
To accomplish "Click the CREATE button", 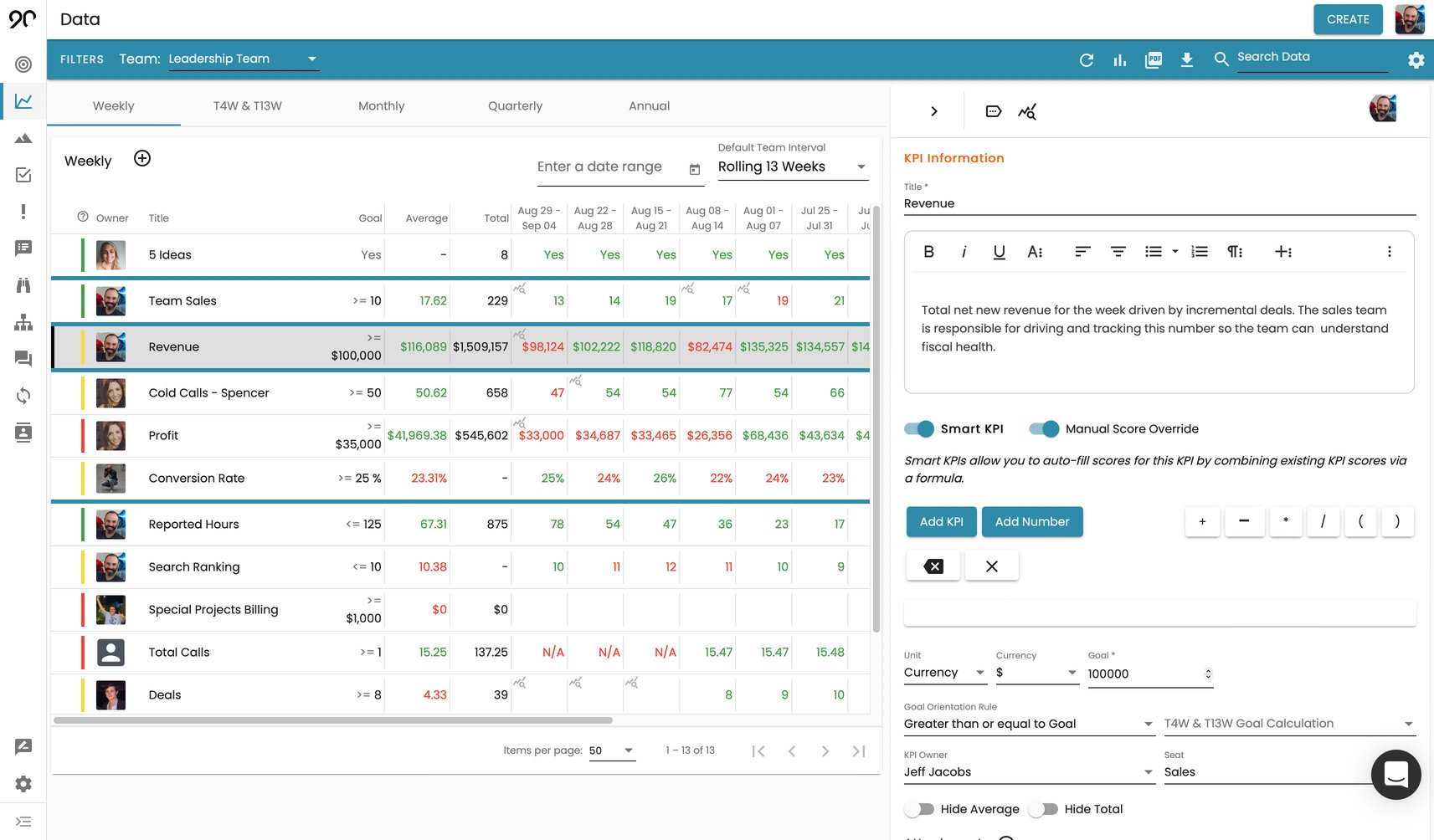I will pyautogui.click(x=1348, y=18).
